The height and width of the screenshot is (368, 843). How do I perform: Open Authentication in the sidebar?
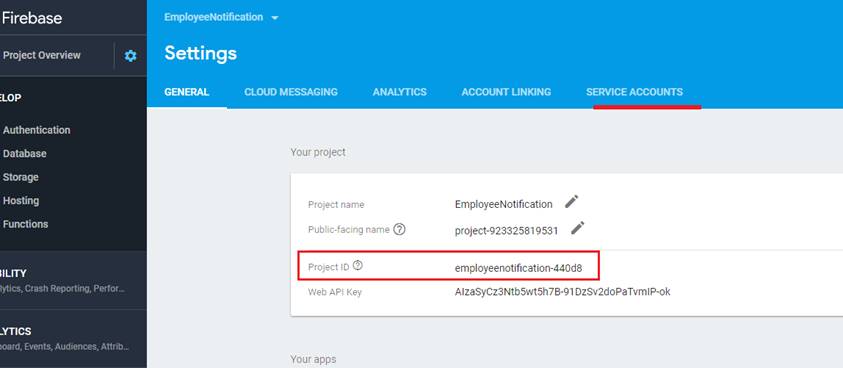point(37,130)
